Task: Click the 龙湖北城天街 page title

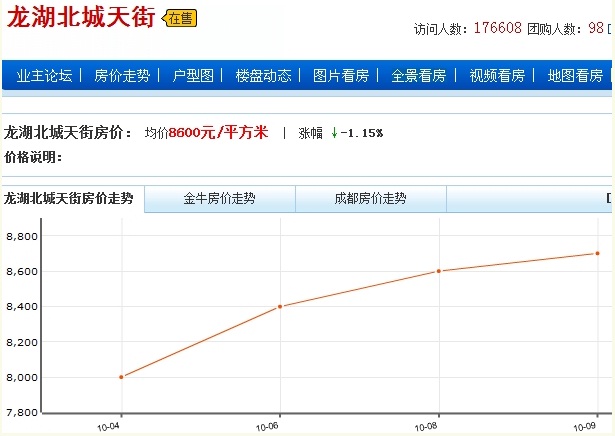Action: coord(81,18)
